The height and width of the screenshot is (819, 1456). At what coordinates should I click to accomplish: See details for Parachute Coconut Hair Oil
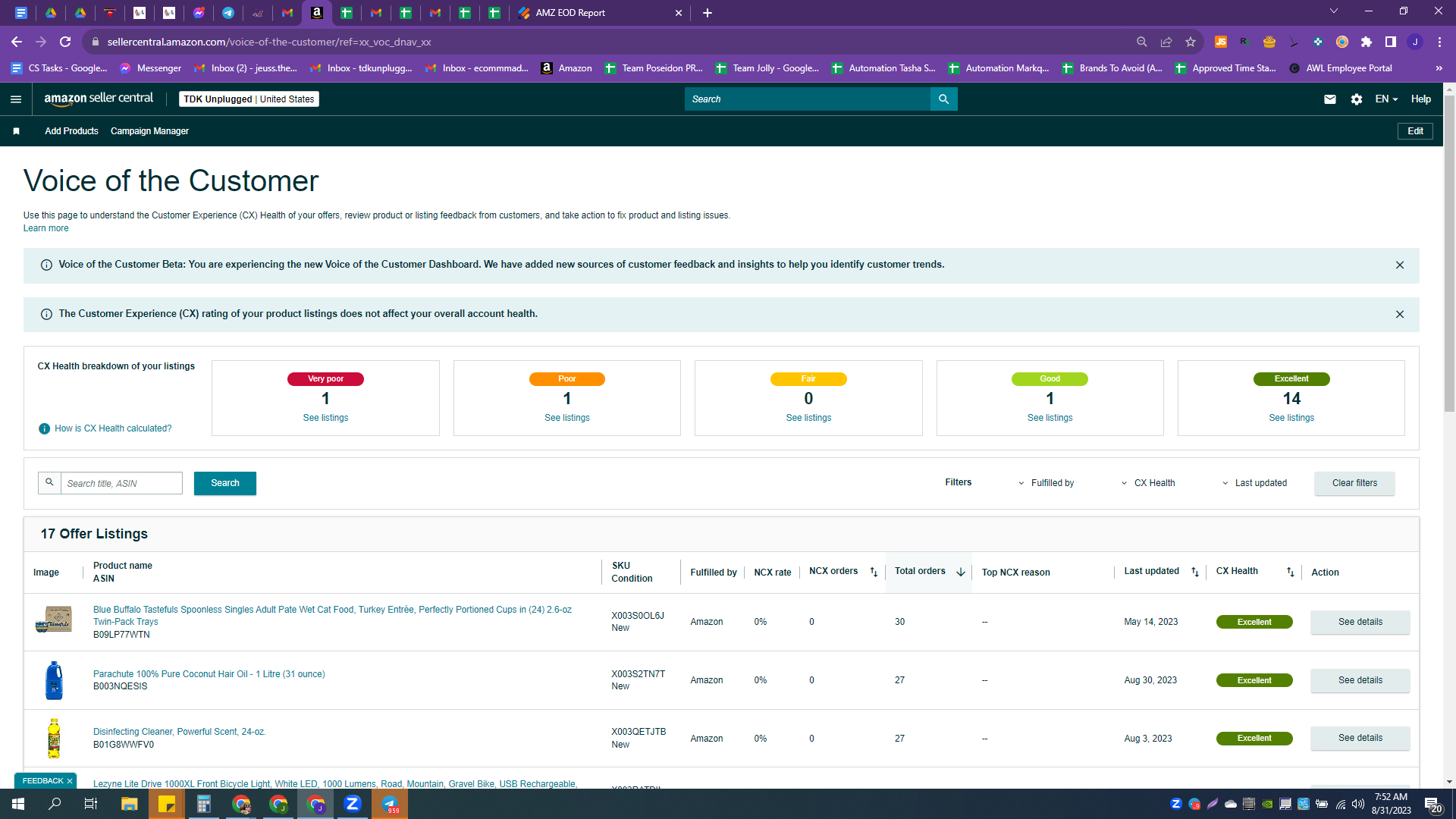click(1360, 681)
